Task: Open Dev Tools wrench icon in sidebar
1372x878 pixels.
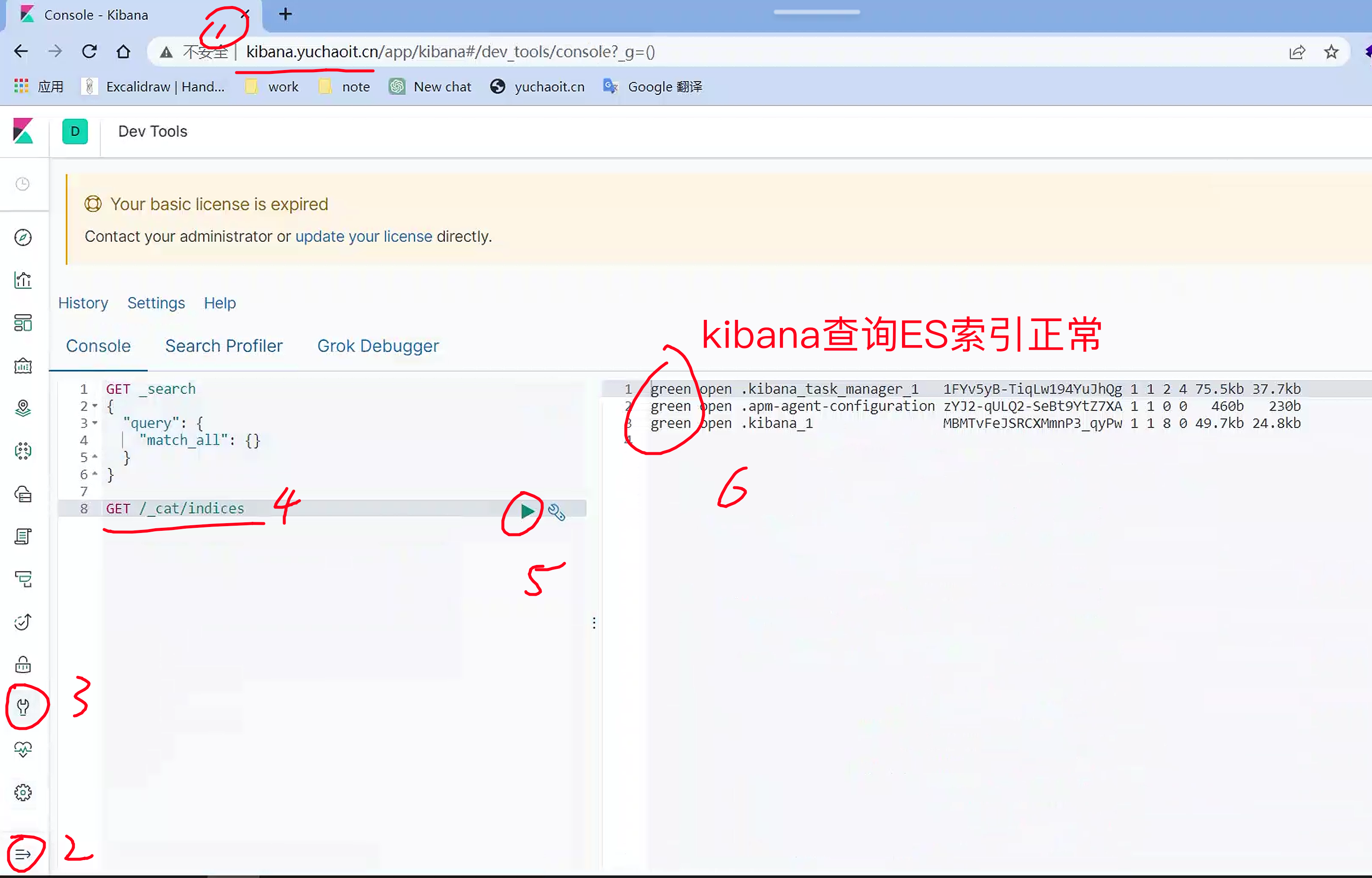Action: pyautogui.click(x=23, y=707)
